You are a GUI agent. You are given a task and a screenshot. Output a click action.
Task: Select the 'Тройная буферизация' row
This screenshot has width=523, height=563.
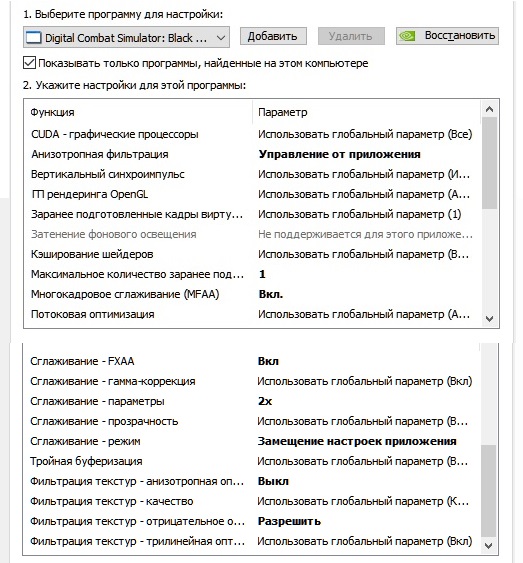[x=252, y=461]
